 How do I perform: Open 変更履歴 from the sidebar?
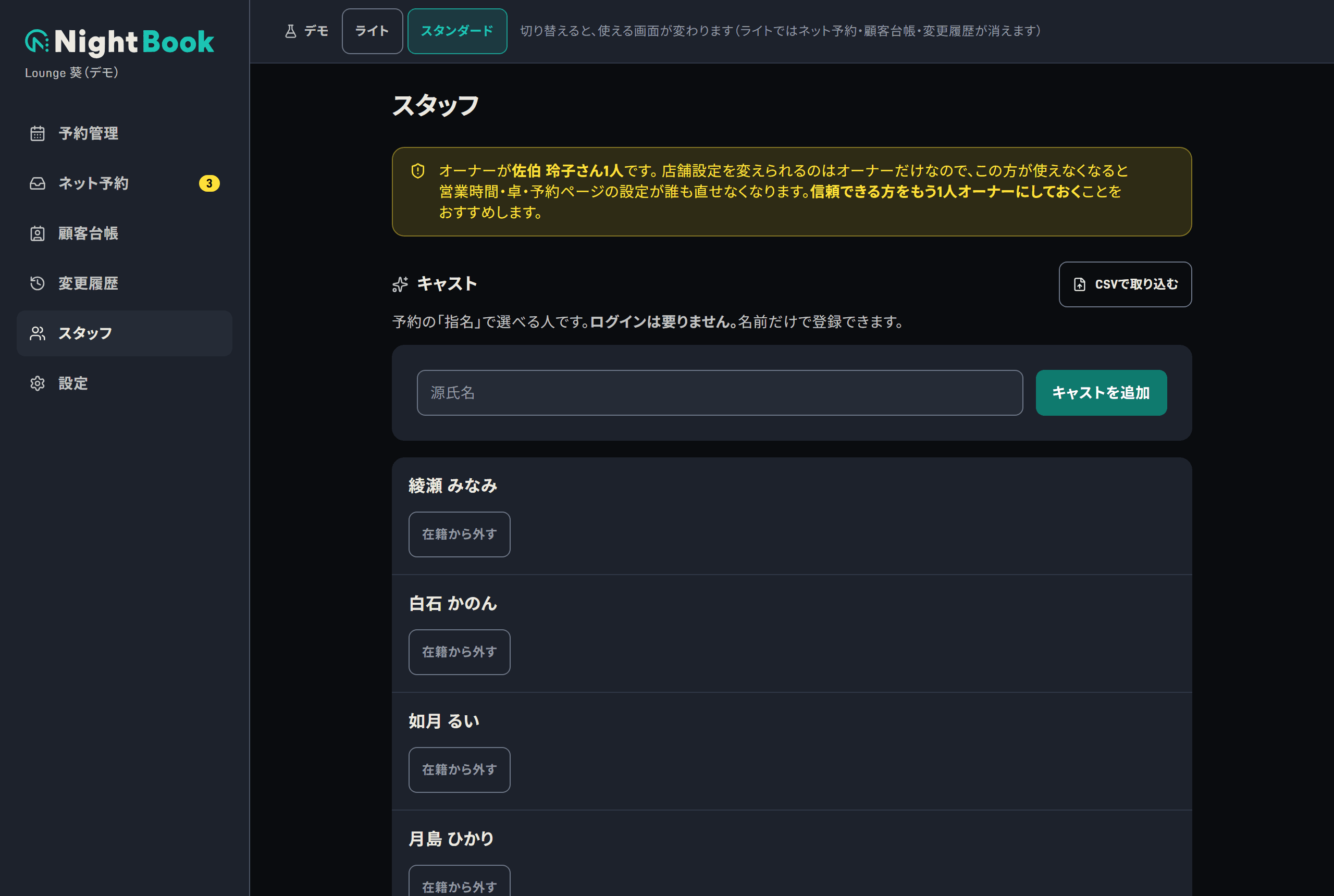point(125,283)
